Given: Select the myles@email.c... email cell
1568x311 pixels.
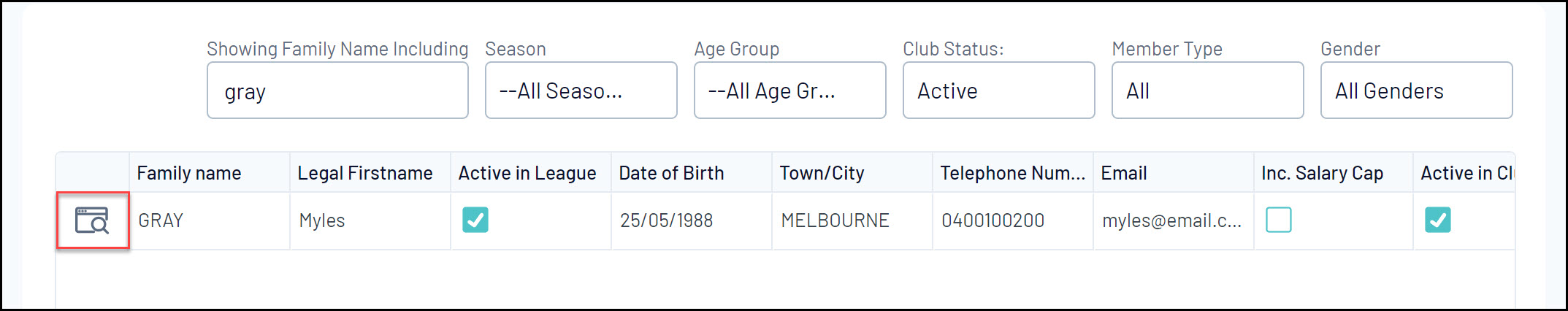Looking at the screenshot, I should pos(1171,220).
